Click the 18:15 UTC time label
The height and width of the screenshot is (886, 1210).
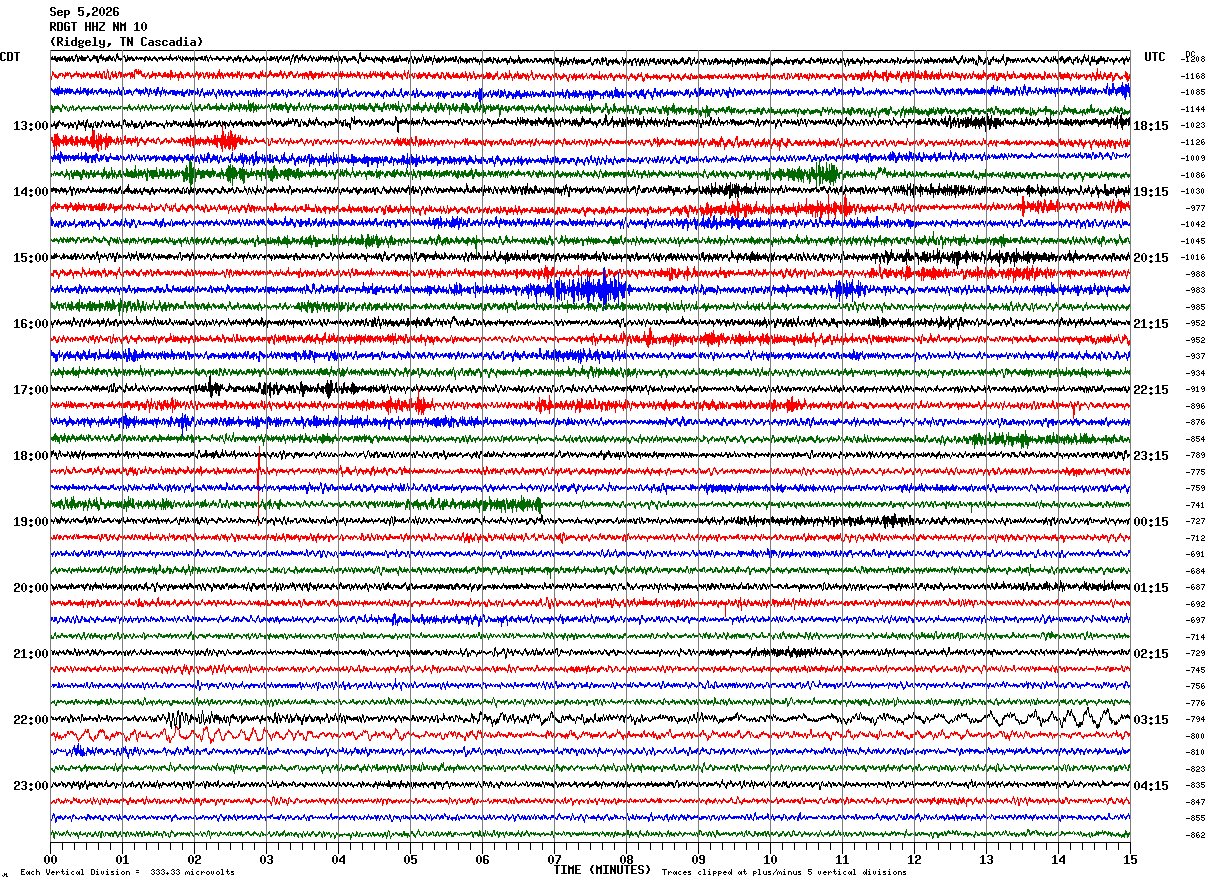[1150, 126]
